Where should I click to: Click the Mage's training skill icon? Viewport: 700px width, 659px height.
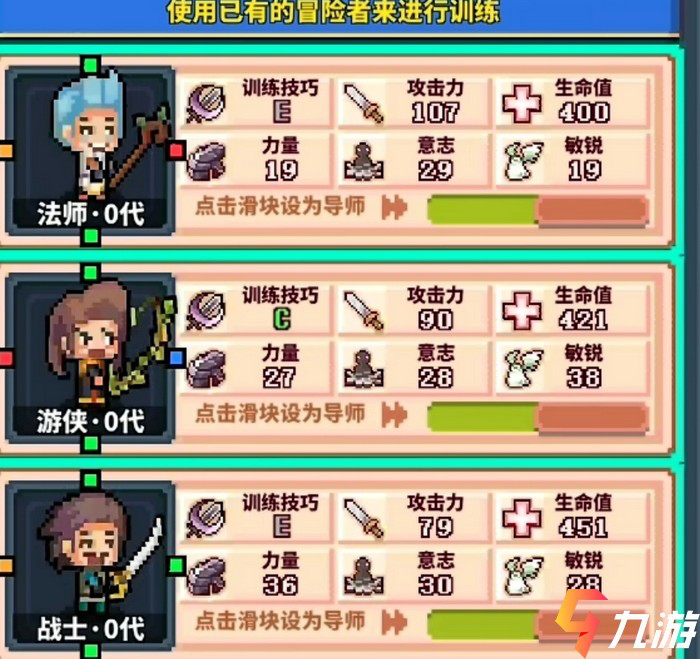point(206,104)
